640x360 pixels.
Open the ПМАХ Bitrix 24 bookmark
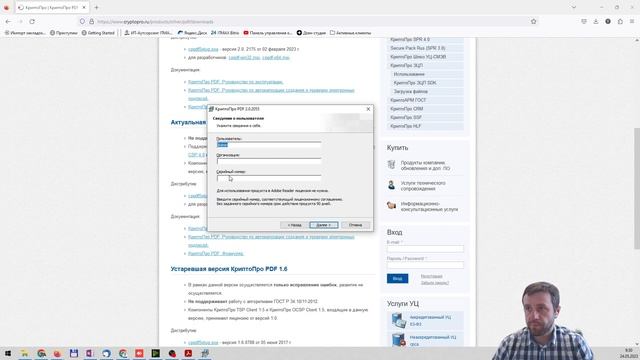pos(225,33)
